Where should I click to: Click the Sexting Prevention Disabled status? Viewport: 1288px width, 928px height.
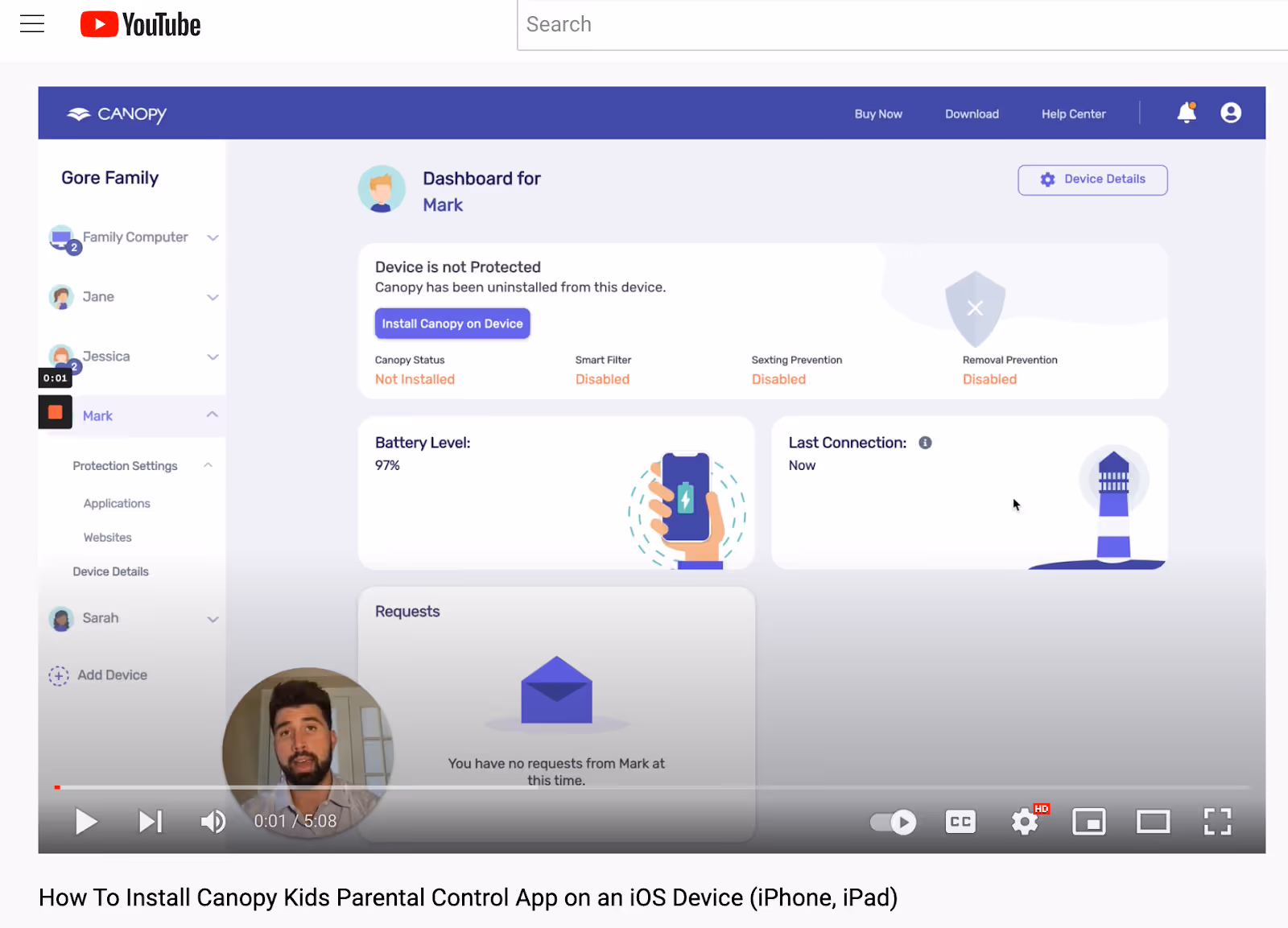click(x=778, y=379)
